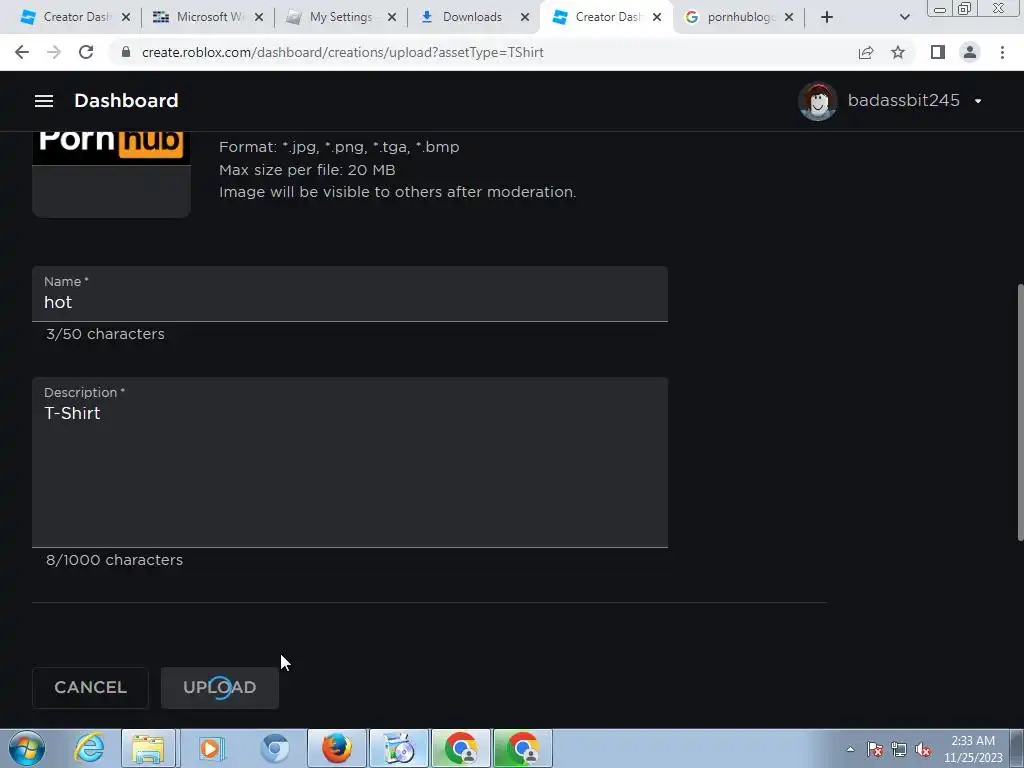Open the media disc app on taskbar
Image resolution: width=1024 pixels, height=768 pixels.
point(399,748)
